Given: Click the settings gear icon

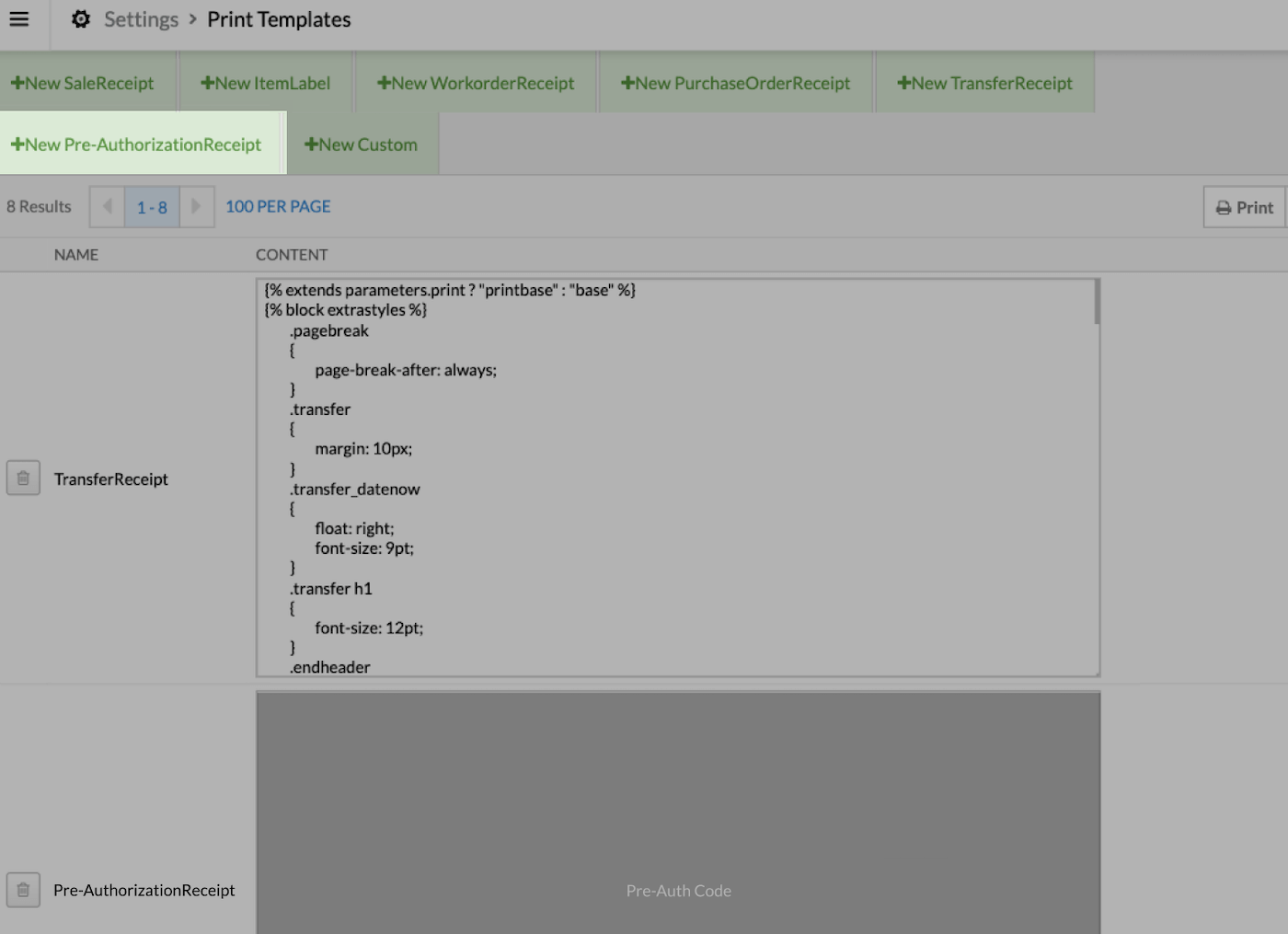Looking at the screenshot, I should 81,18.
